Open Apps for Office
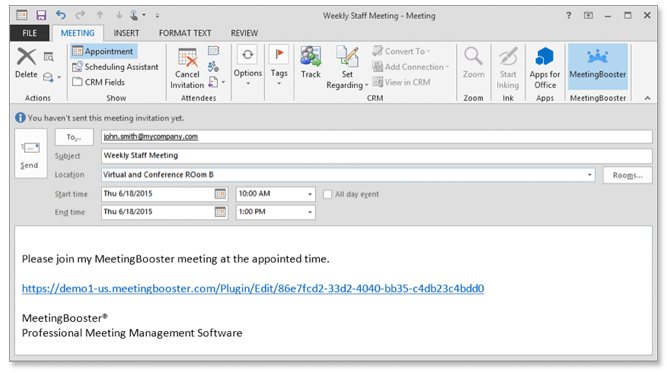Screen dimensions: 667x373 pyautogui.click(x=544, y=68)
